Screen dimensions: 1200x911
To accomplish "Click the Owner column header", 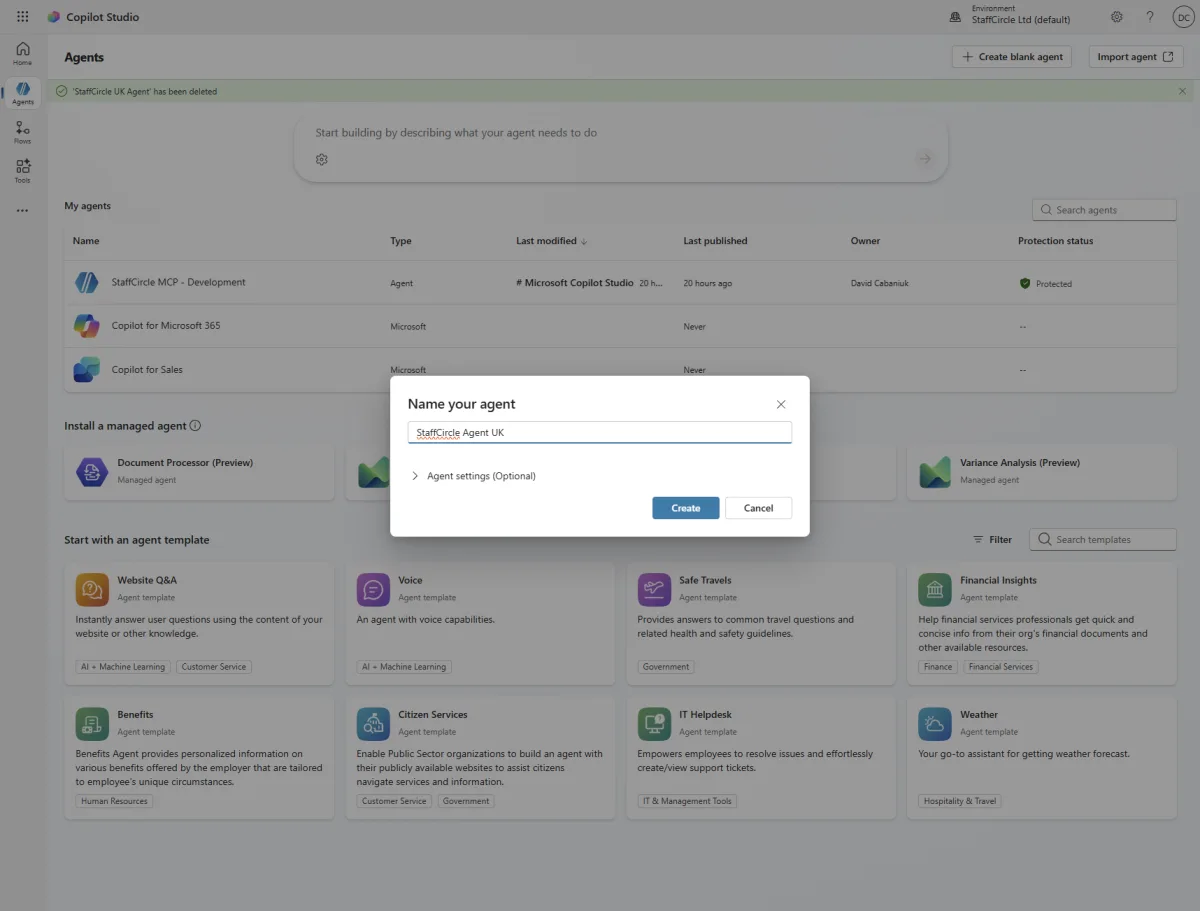I will pyautogui.click(x=865, y=241).
